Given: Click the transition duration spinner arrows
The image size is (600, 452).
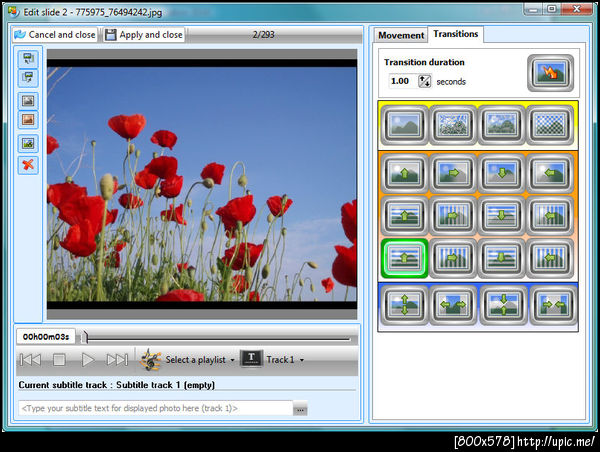Looking at the screenshot, I should (424, 81).
